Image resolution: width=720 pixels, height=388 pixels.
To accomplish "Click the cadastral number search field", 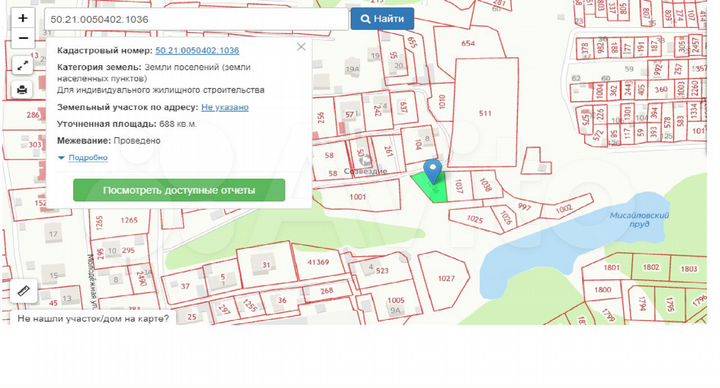I will pos(196,19).
